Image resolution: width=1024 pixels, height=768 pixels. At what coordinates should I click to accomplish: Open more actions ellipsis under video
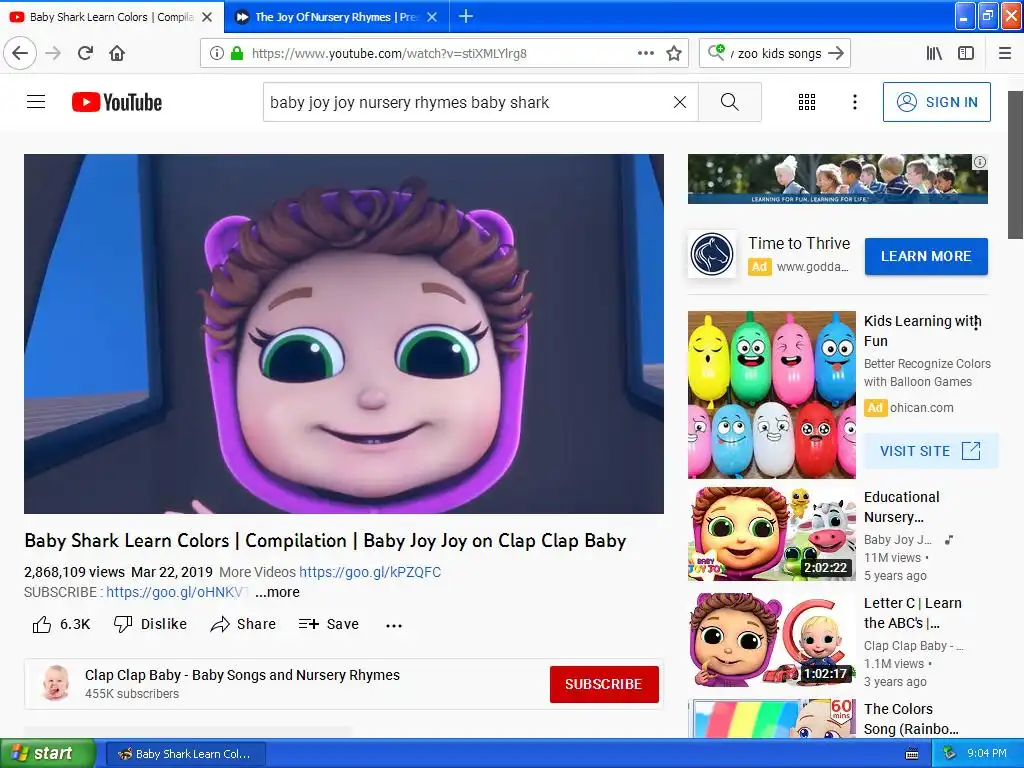coord(394,626)
